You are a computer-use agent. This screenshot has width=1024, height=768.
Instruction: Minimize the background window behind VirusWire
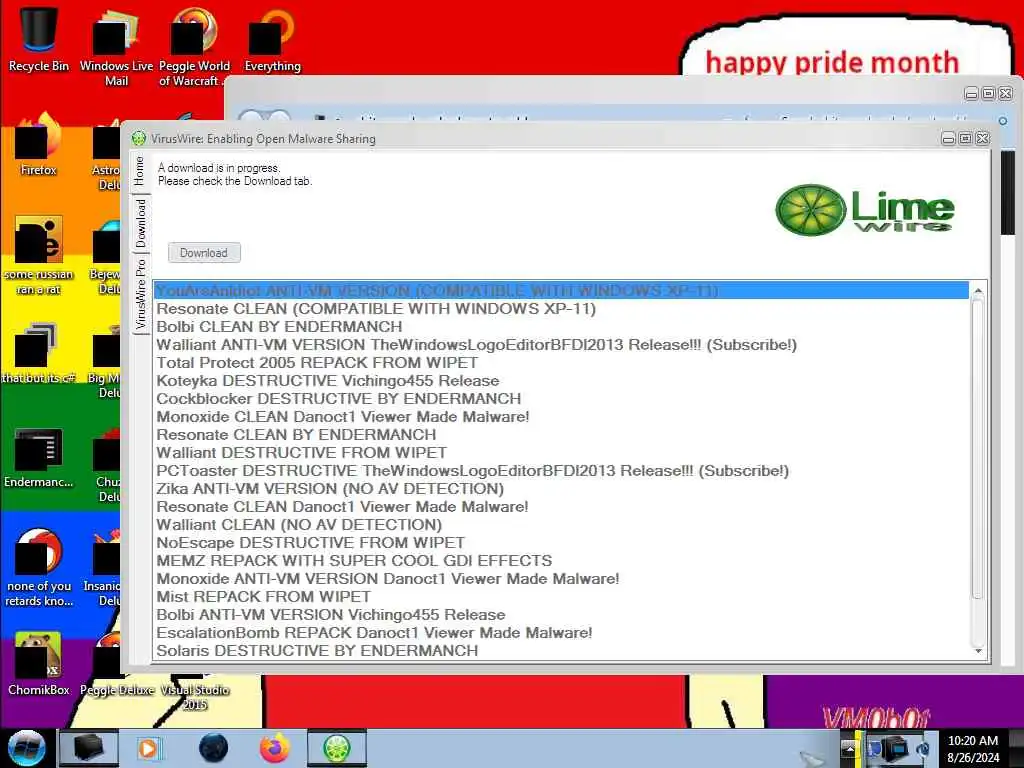coord(972,94)
